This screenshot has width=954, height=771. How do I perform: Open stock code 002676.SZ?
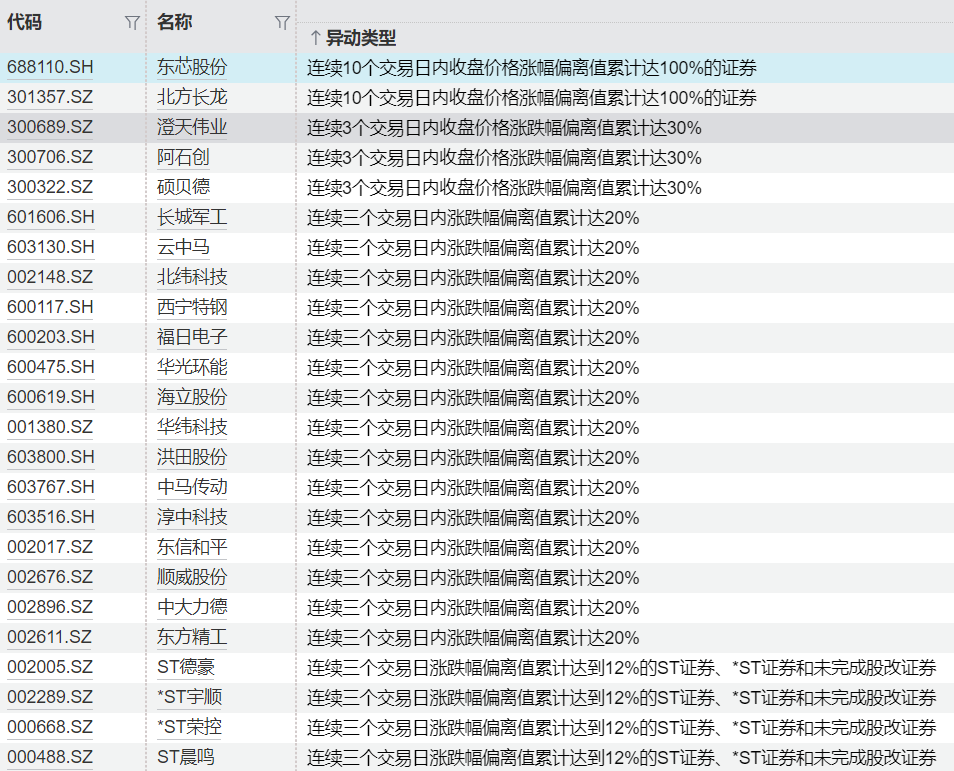50,577
